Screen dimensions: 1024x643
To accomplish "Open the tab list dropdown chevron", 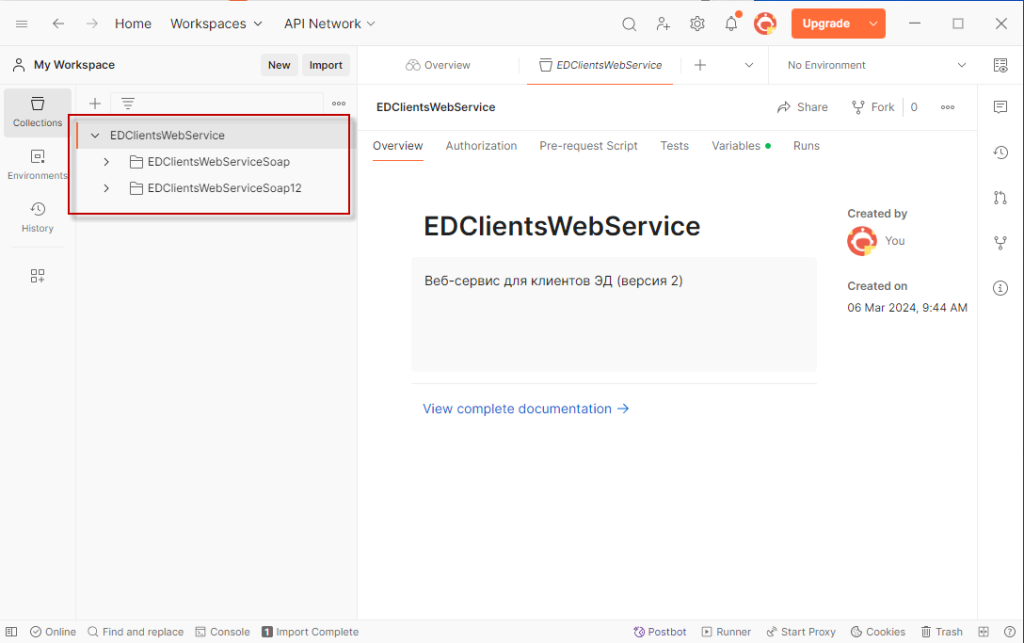I will click(x=749, y=65).
